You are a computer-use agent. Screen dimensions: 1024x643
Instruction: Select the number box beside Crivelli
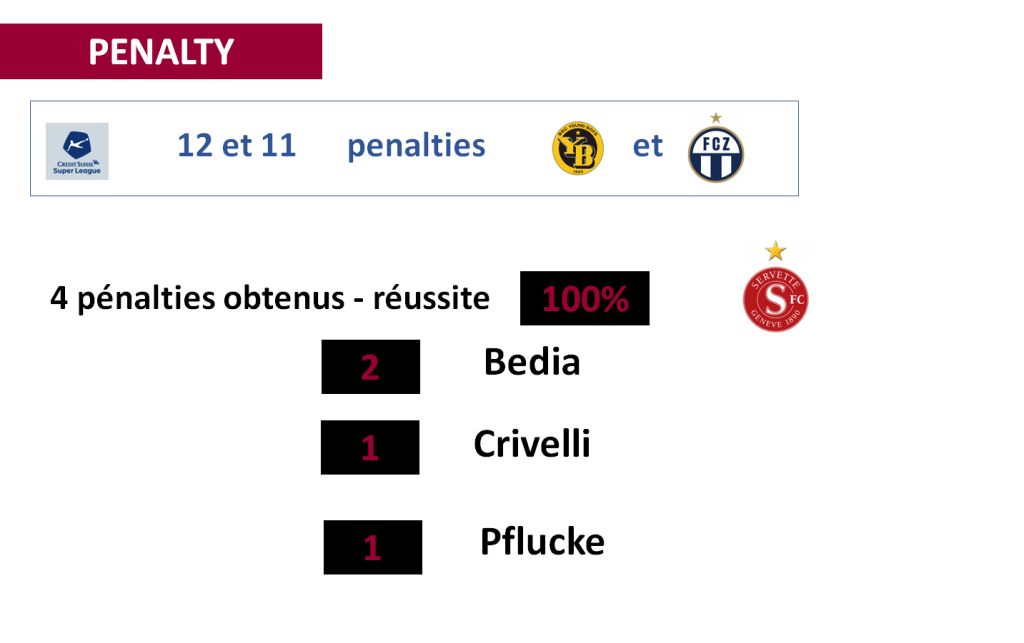click(370, 447)
